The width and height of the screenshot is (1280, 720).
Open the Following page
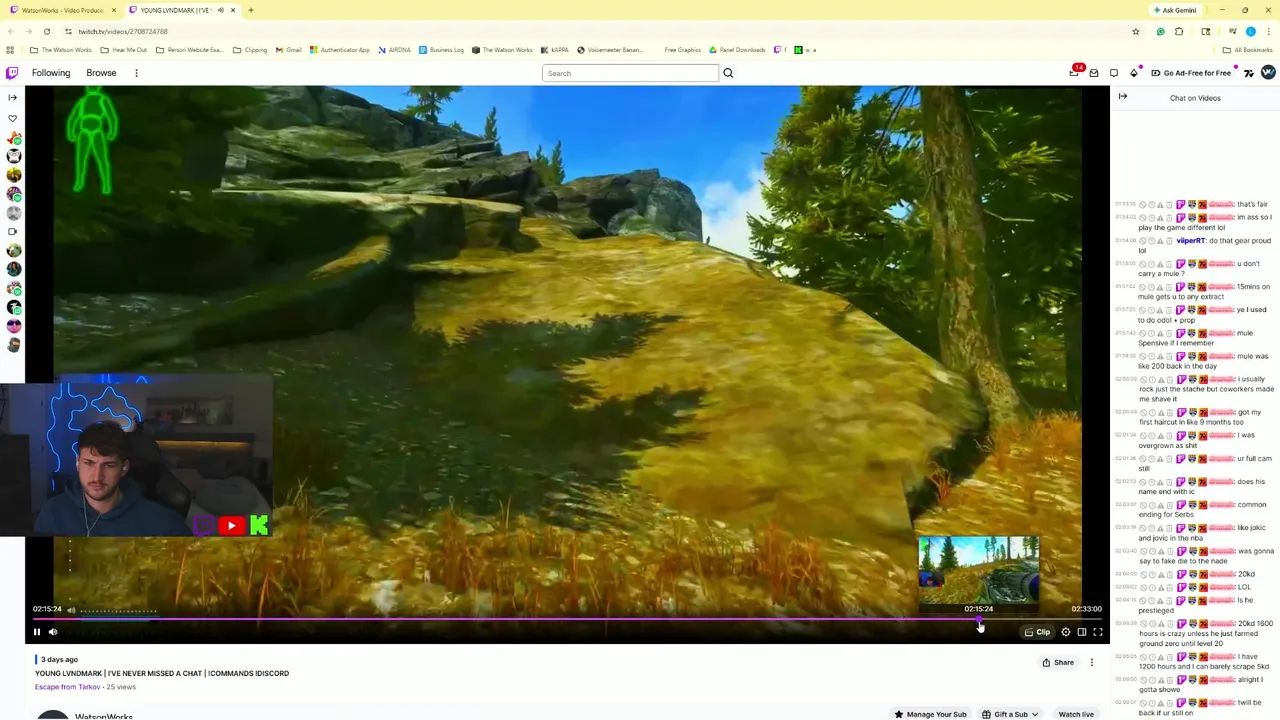(51, 73)
